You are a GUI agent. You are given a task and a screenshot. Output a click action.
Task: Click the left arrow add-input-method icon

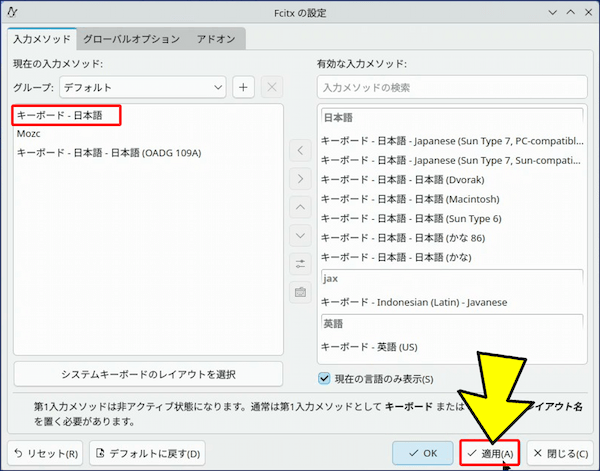pos(300,150)
